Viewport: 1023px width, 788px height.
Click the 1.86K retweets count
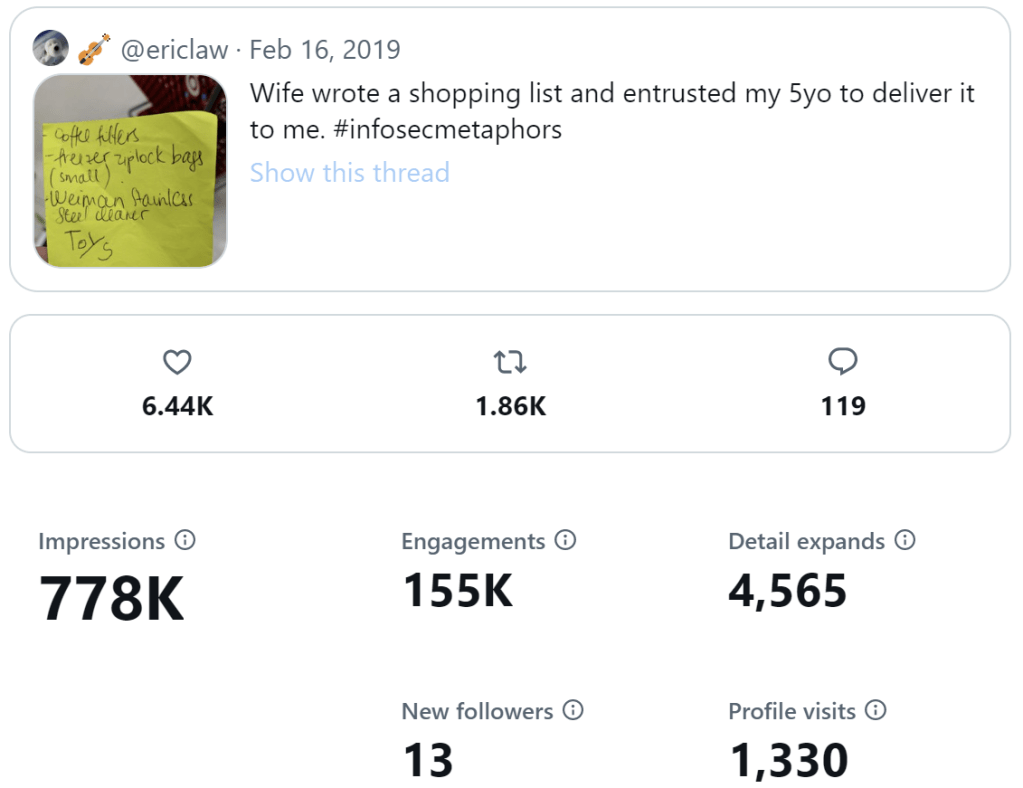click(510, 406)
